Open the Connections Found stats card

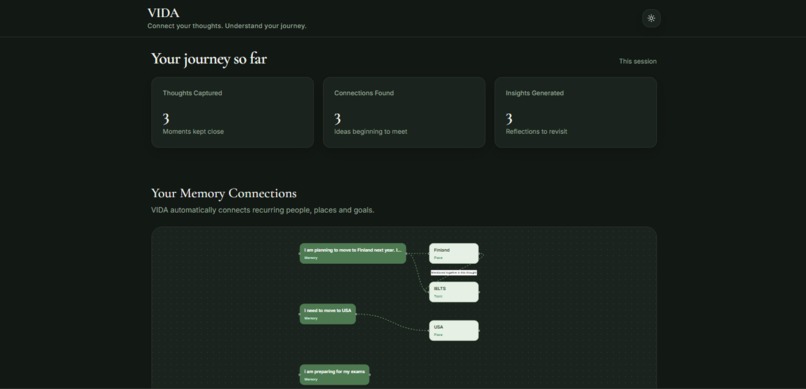tap(404, 113)
